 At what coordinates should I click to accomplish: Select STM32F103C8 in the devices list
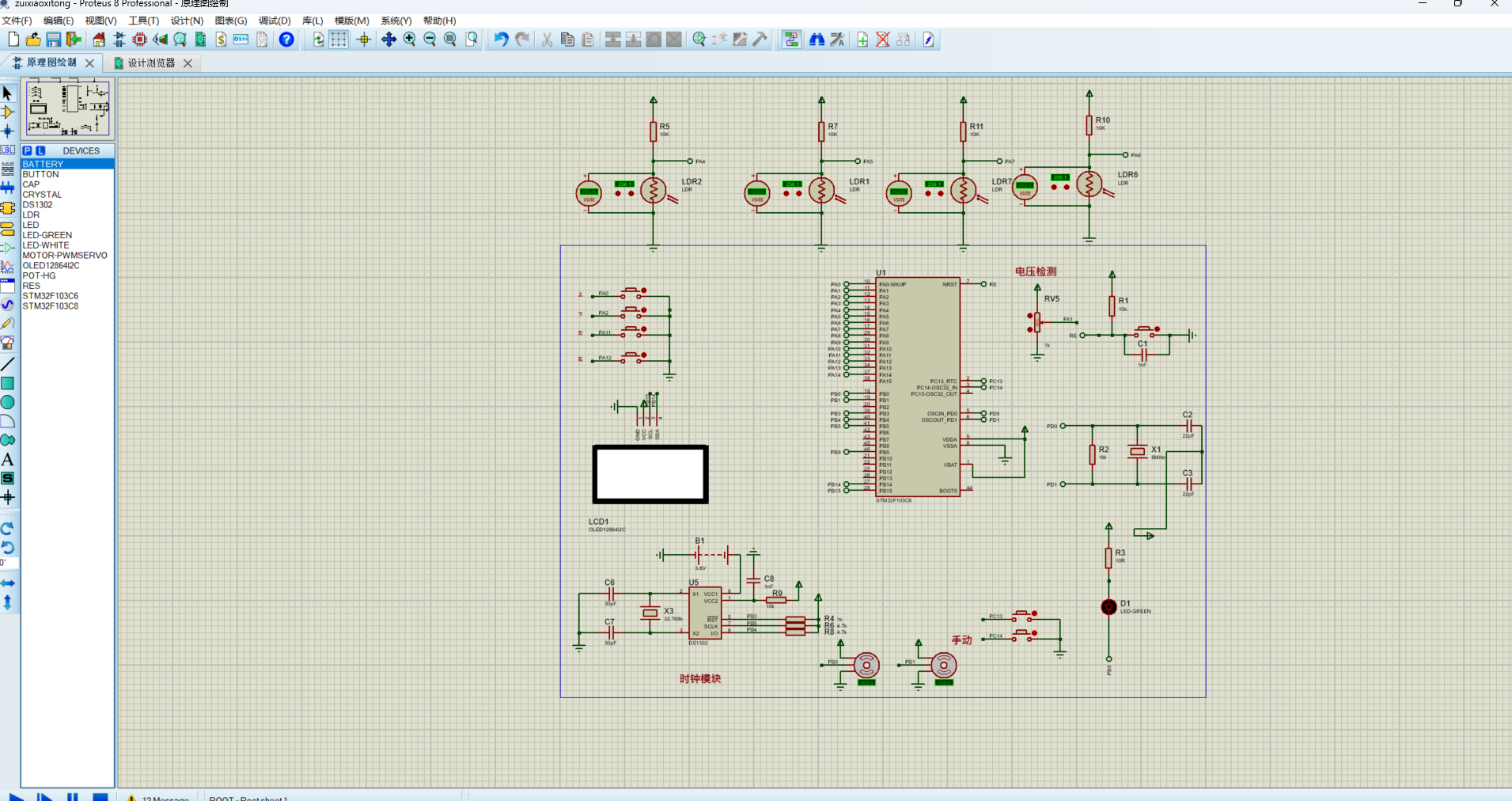point(51,306)
